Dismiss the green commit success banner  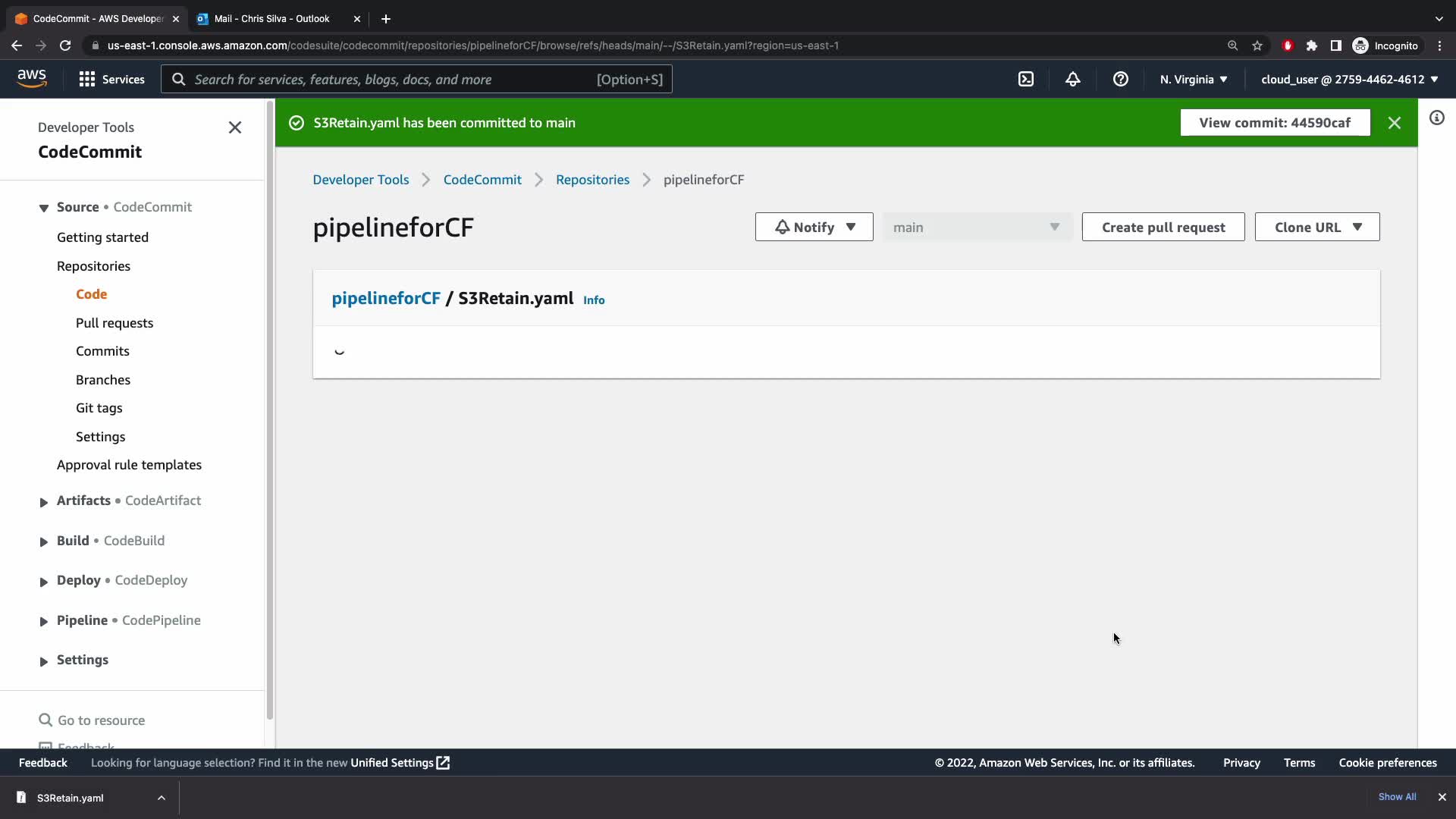coord(1394,123)
